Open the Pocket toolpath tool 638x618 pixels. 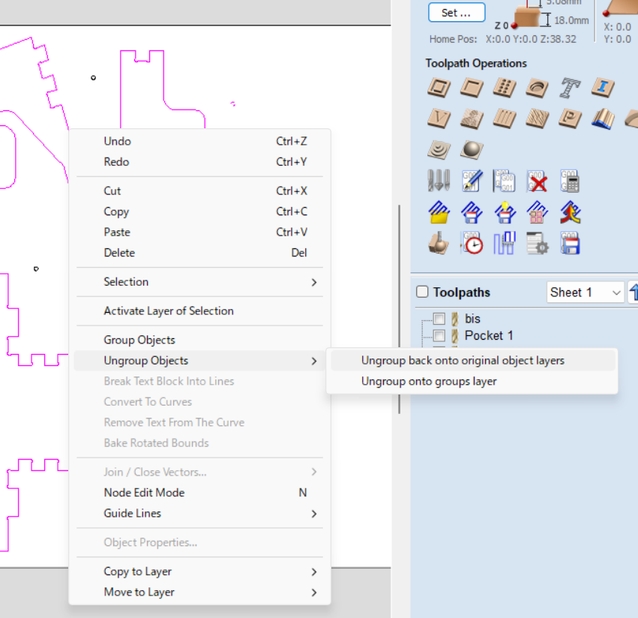click(x=472, y=87)
